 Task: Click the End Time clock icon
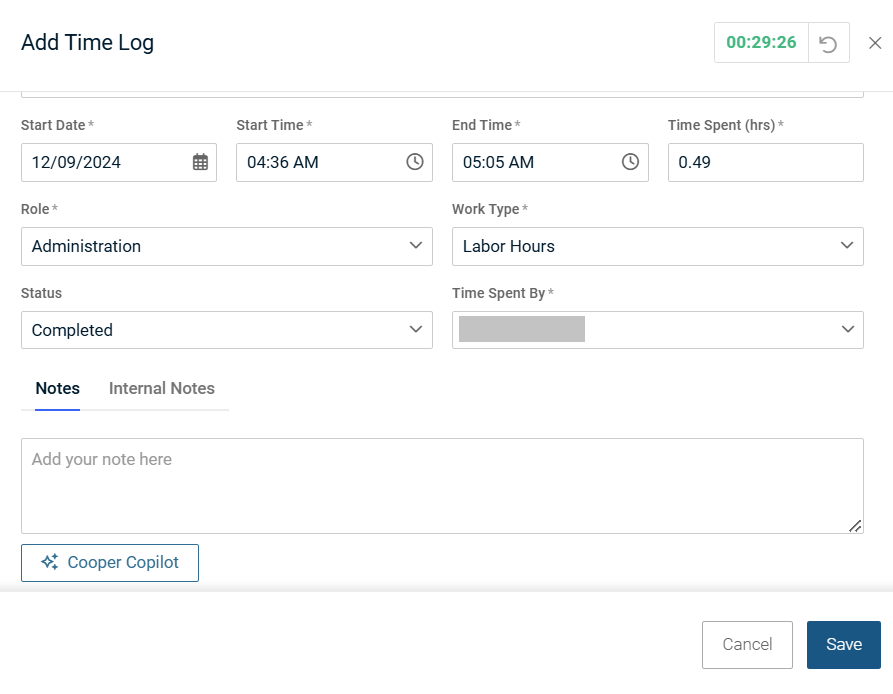coord(630,162)
